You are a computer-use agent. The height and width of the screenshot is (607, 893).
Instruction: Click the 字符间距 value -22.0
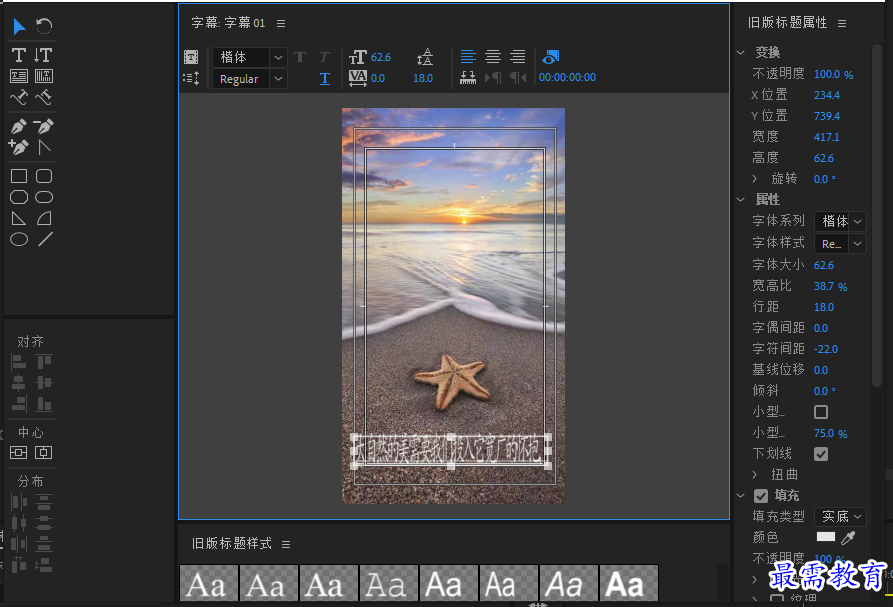pyautogui.click(x=826, y=349)
